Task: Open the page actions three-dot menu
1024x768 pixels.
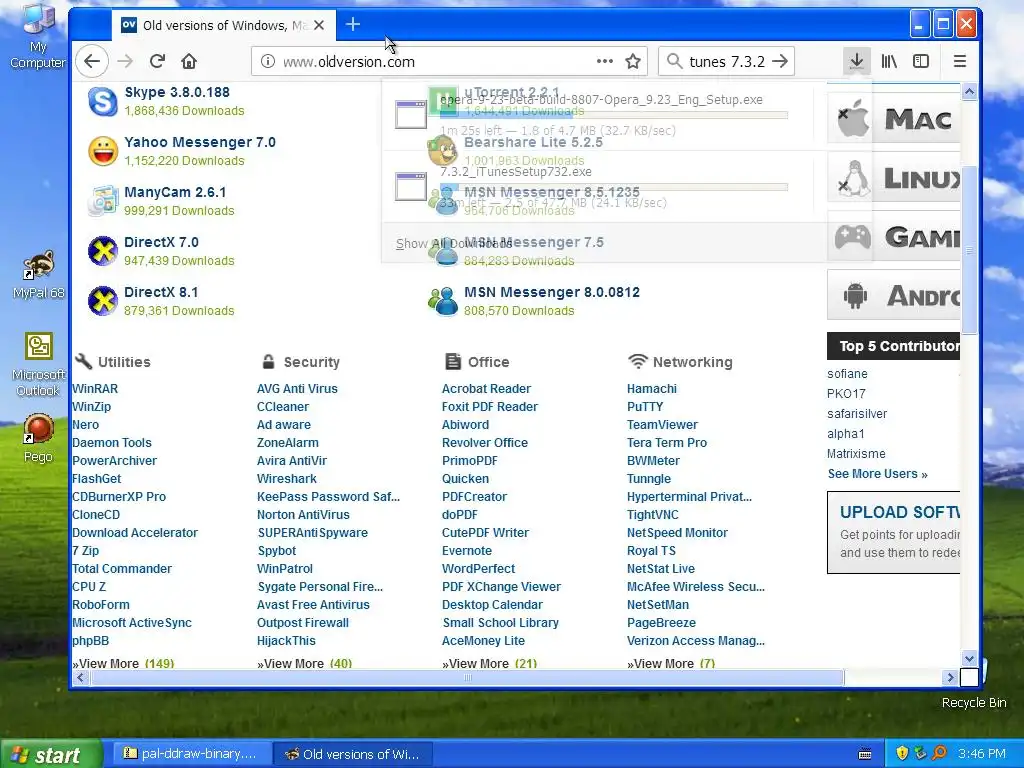Action: point(605,61)
